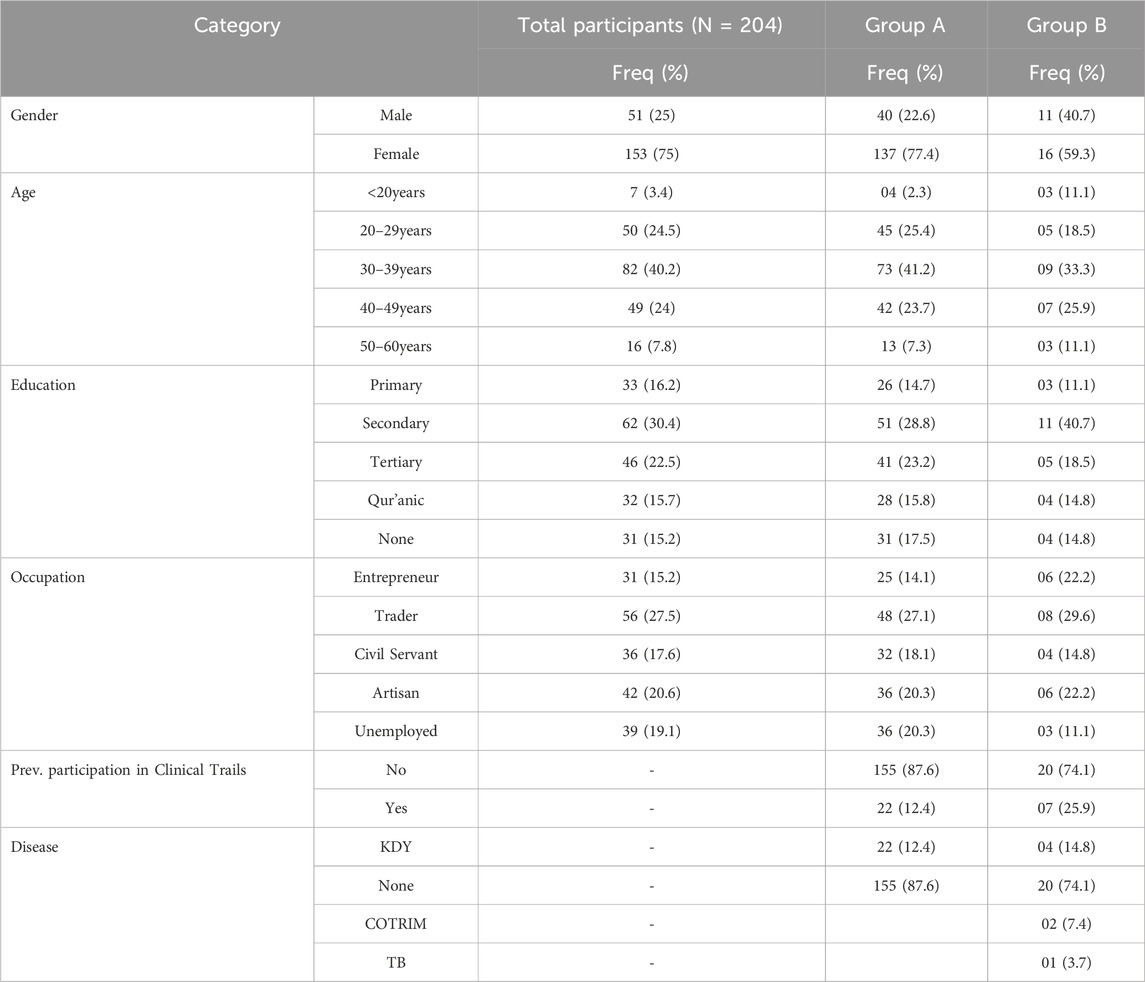1145x982 pixels.
Task: Select the "Qur'anic" education row label
Action: (395, 501)
